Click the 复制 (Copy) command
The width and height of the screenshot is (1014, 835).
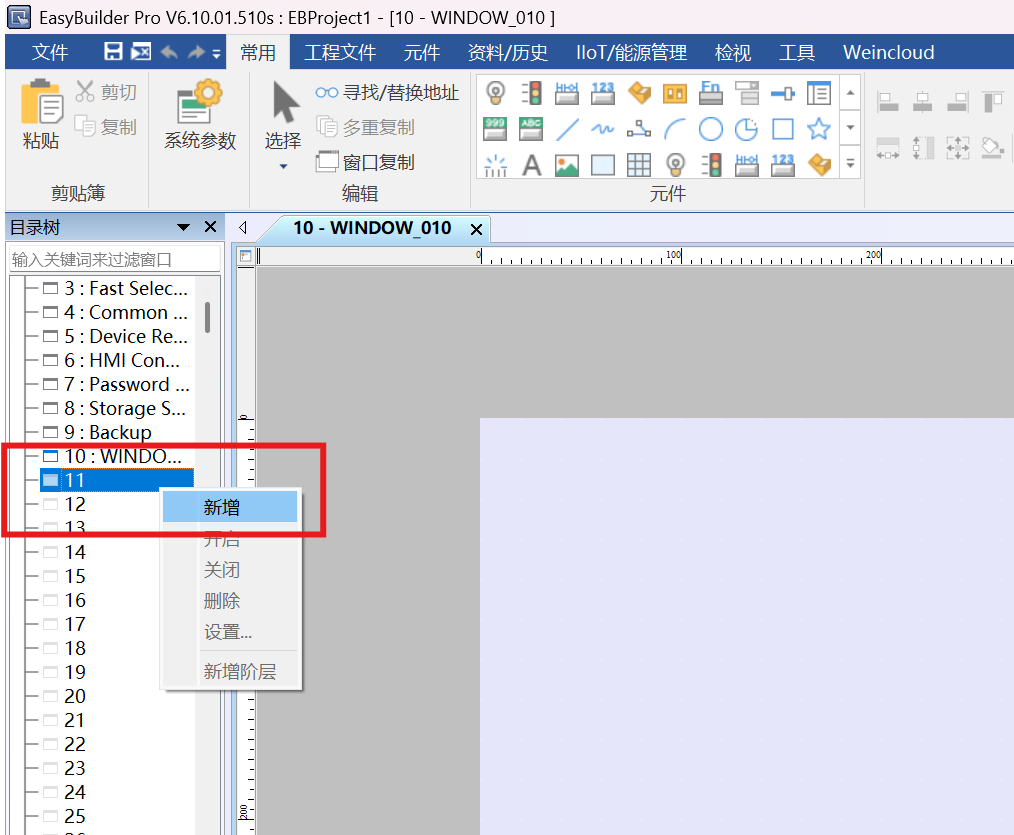[107, 127]
